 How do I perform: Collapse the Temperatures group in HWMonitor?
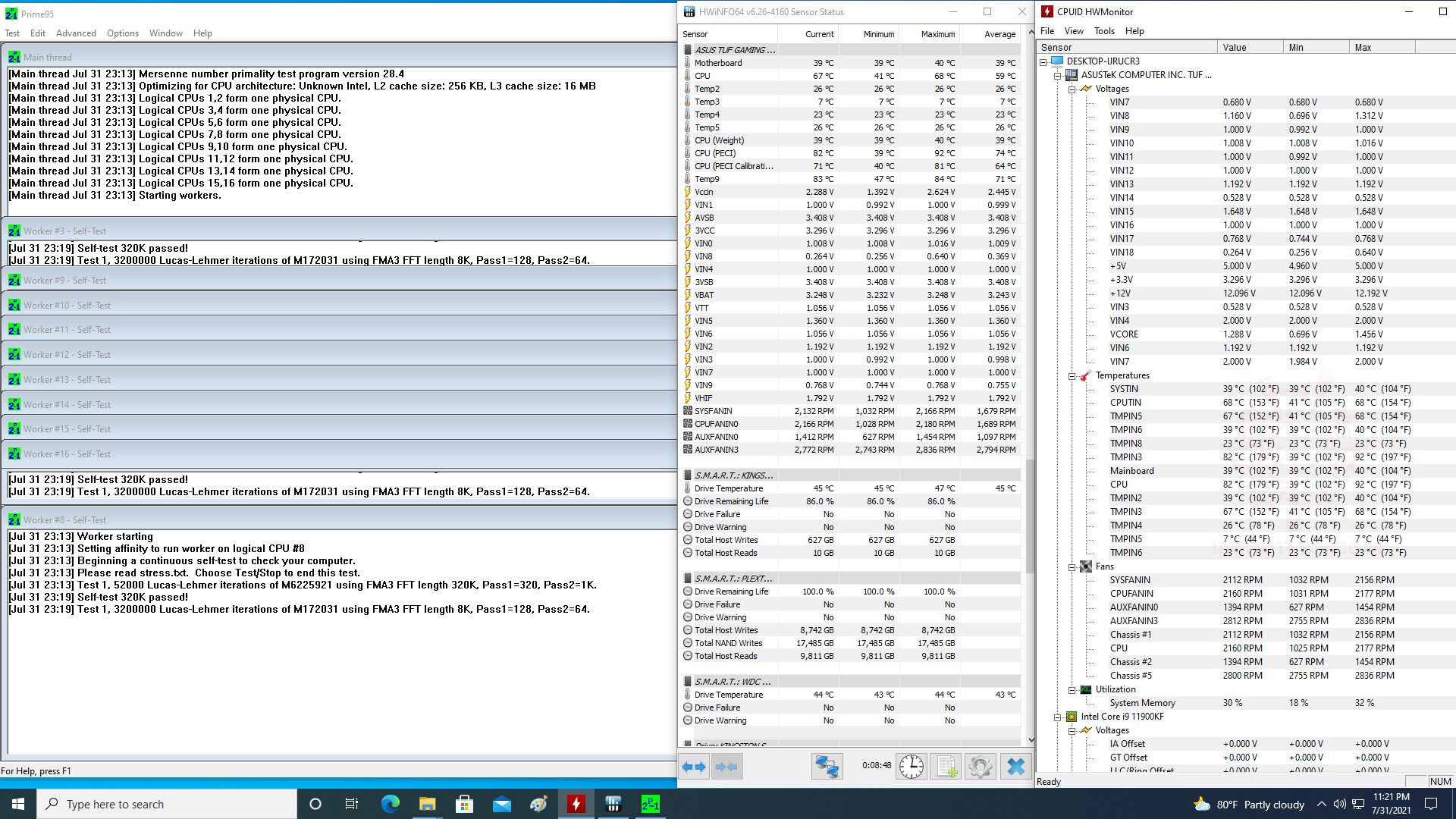pyautogui.click(x=1072, y=376)
